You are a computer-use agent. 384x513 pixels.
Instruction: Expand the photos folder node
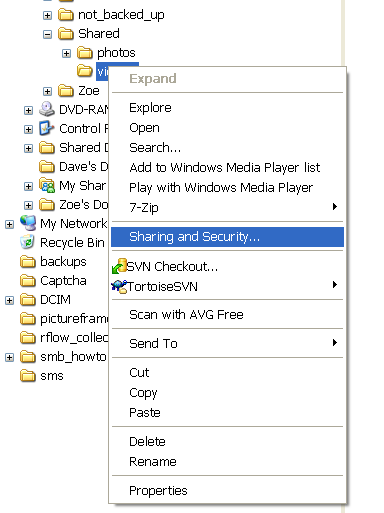point(66,53)
